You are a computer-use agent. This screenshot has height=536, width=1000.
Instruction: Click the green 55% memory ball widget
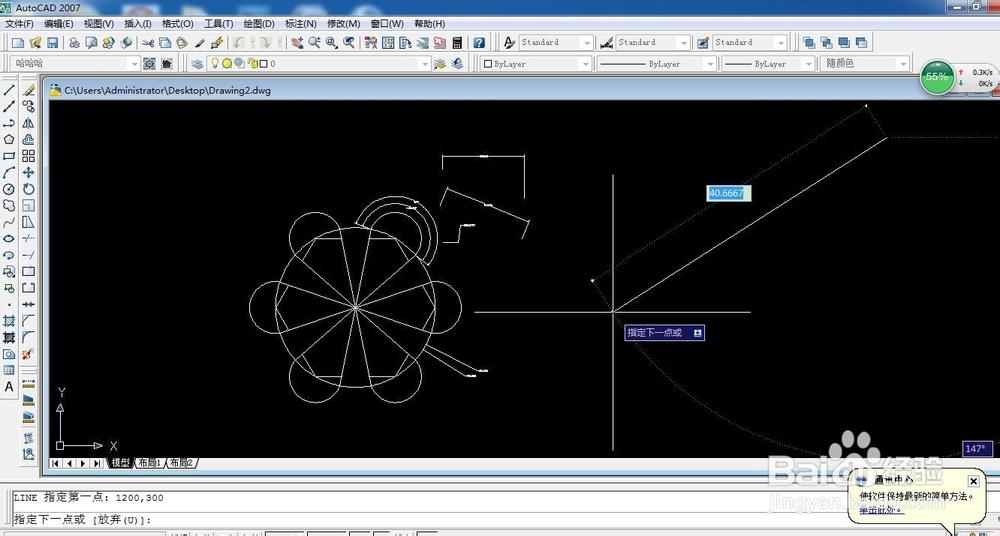click(x=937, y=77)
